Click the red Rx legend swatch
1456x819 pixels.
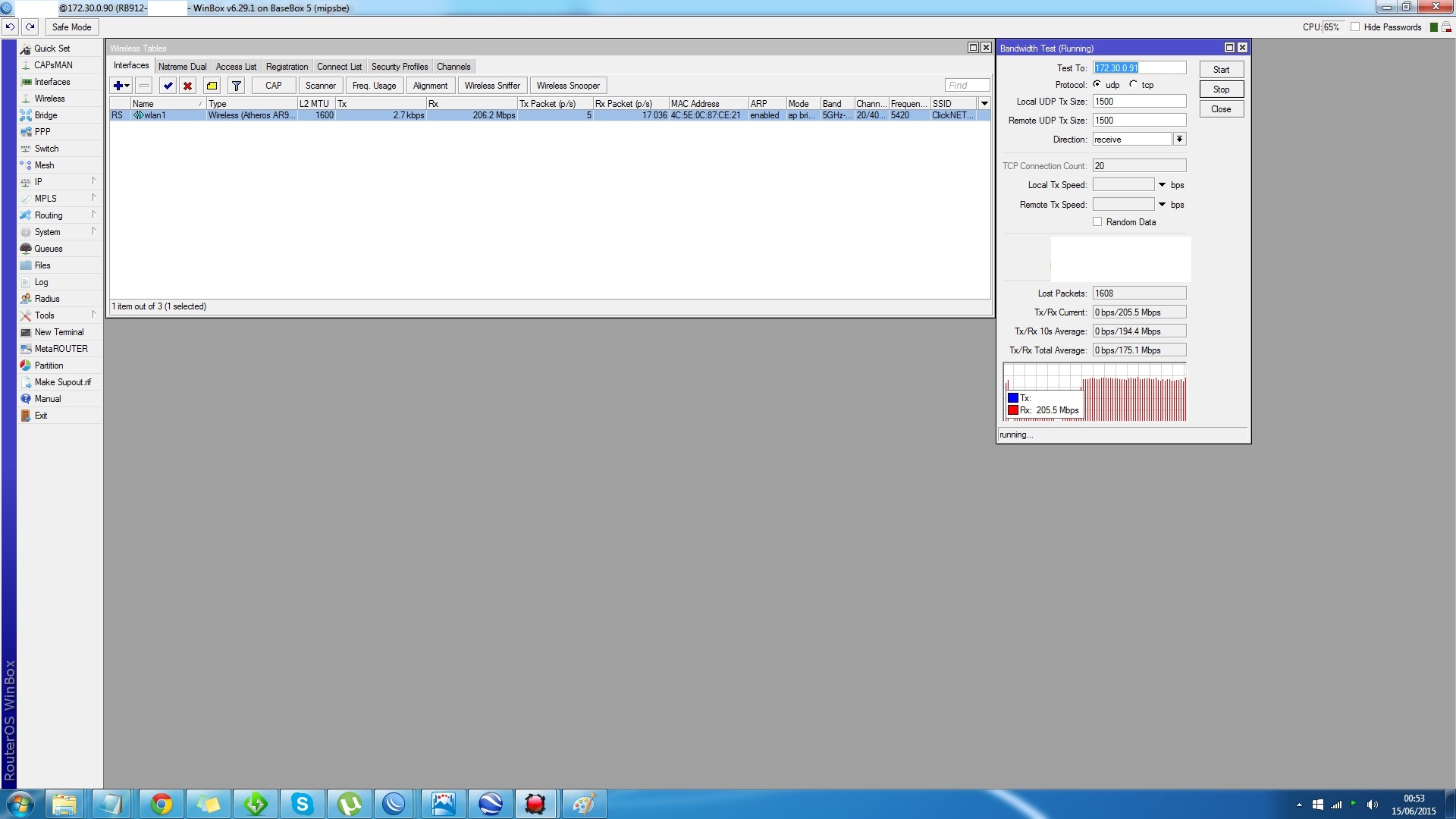1012,410
